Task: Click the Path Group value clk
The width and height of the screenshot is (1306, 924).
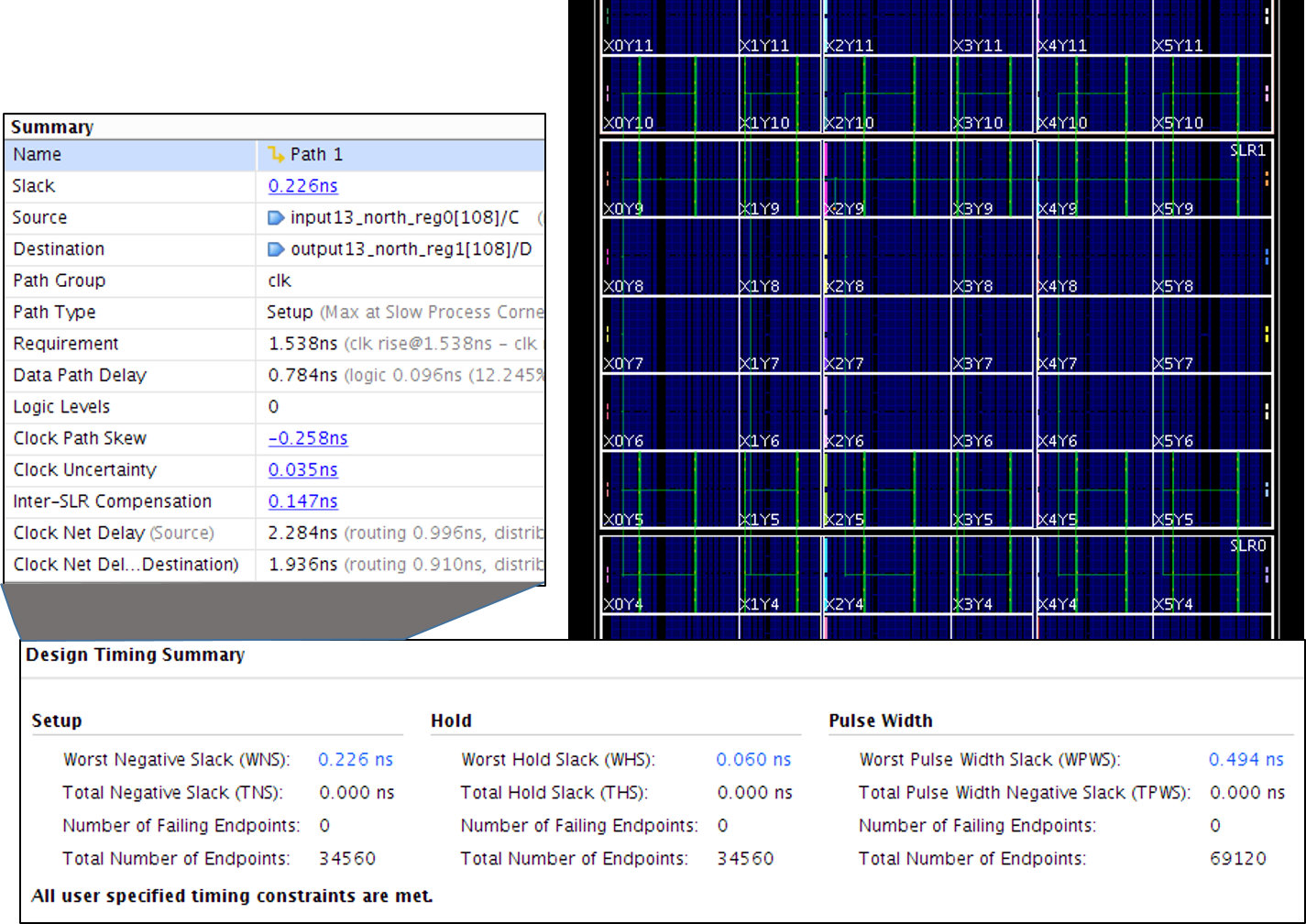Action: pos(280,280)
